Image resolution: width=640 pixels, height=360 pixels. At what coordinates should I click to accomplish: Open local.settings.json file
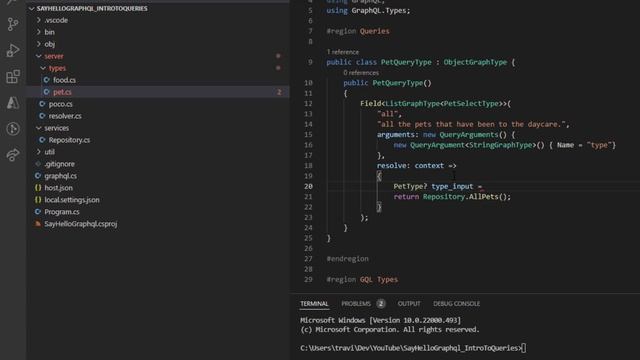pos(72,200)
